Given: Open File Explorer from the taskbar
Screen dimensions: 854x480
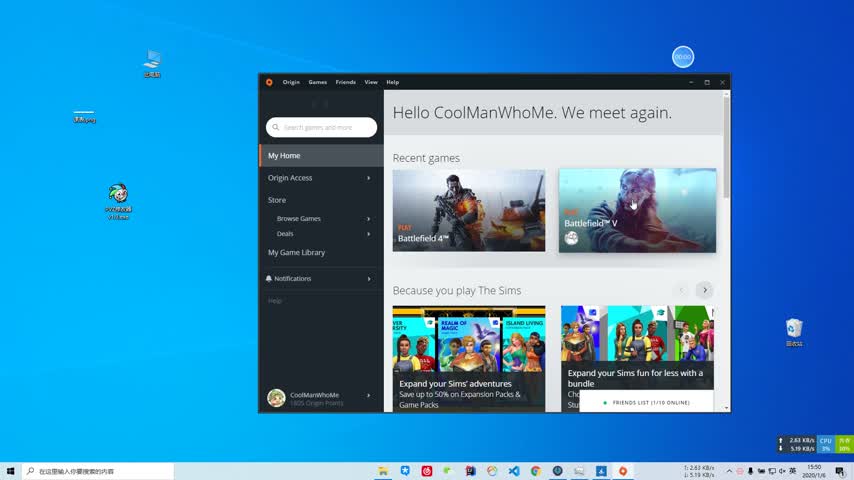Looking at the screenshot, I should pos(383,471).
